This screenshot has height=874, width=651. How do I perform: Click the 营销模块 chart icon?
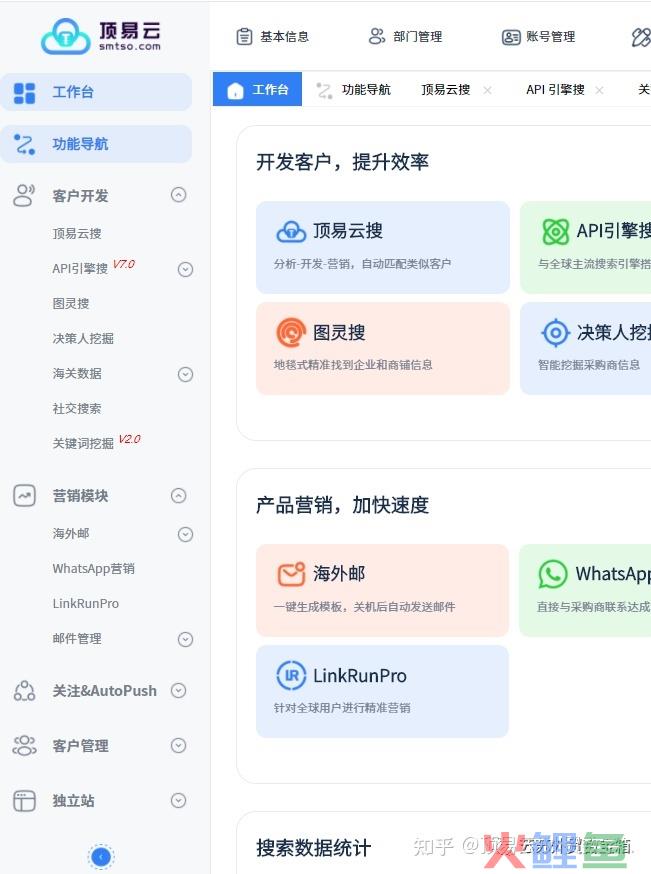click(x=25, y=496)
